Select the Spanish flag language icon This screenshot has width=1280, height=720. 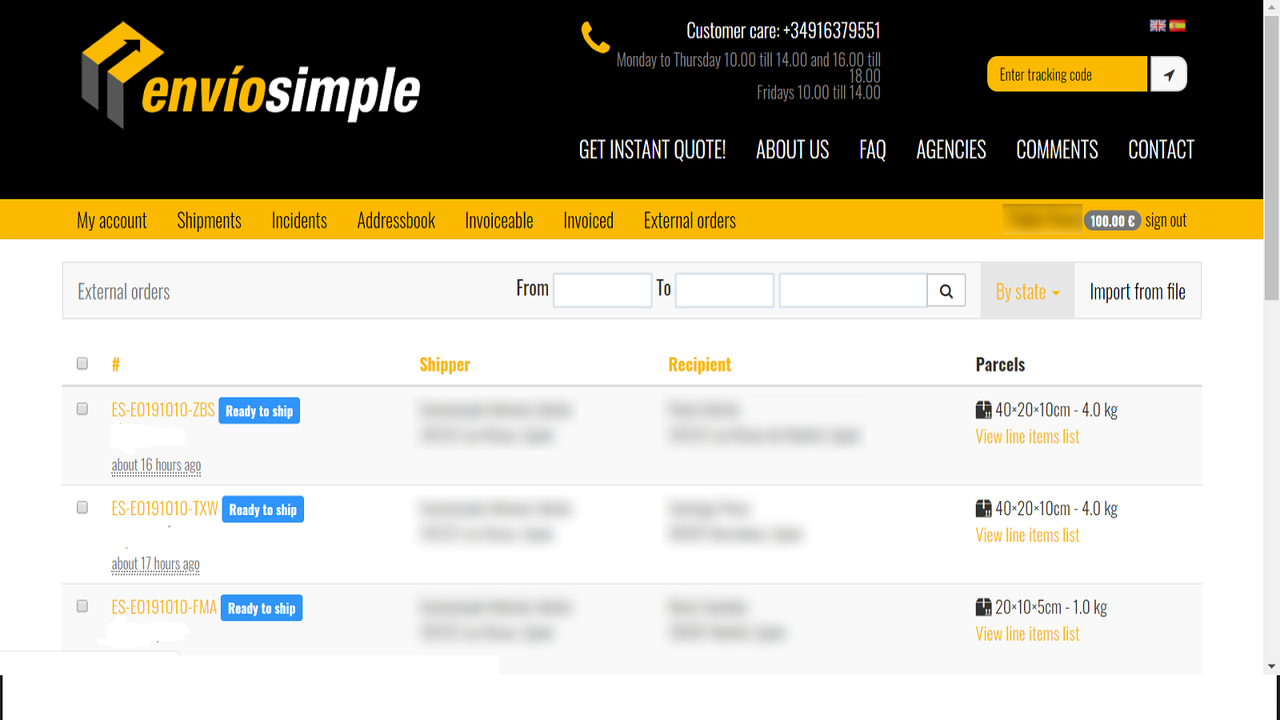click(x=1177, y=25)
